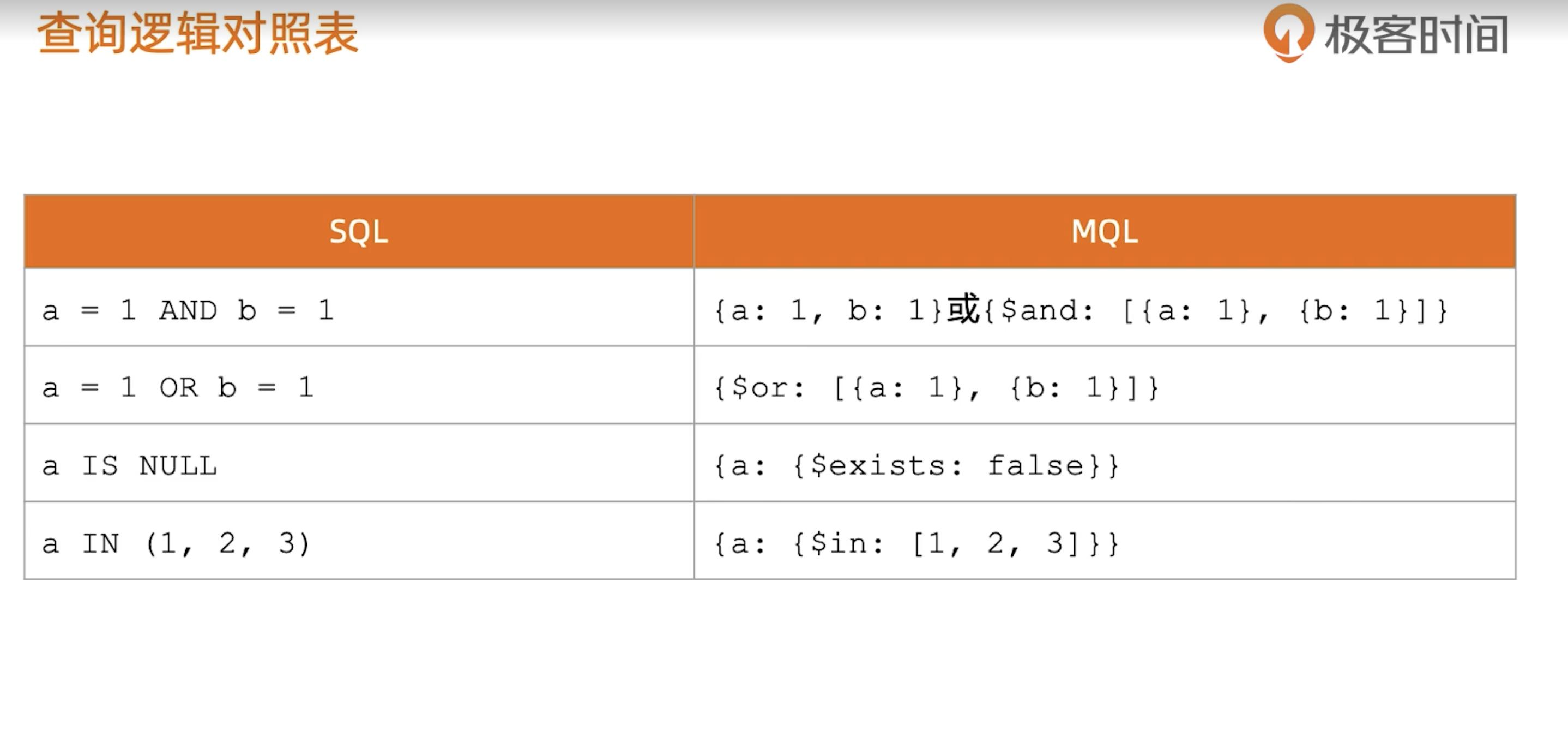
Task: Select the MQL column header
Action: [x=1104, y=231]
